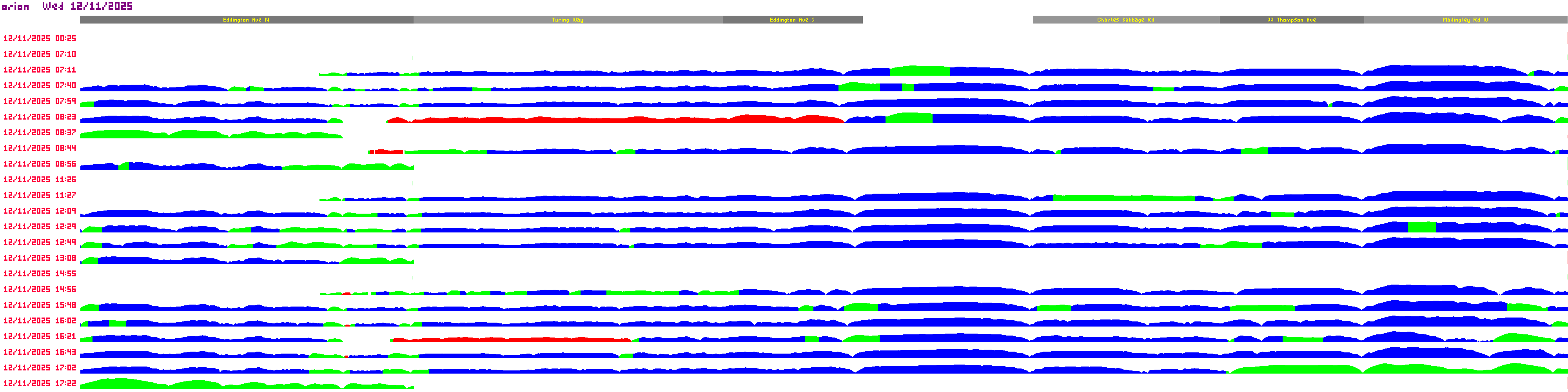Click the JJ Thompson Ave header segment
The width and height of the screenshot is (1568, 392).
click(x=1291, y=20)
